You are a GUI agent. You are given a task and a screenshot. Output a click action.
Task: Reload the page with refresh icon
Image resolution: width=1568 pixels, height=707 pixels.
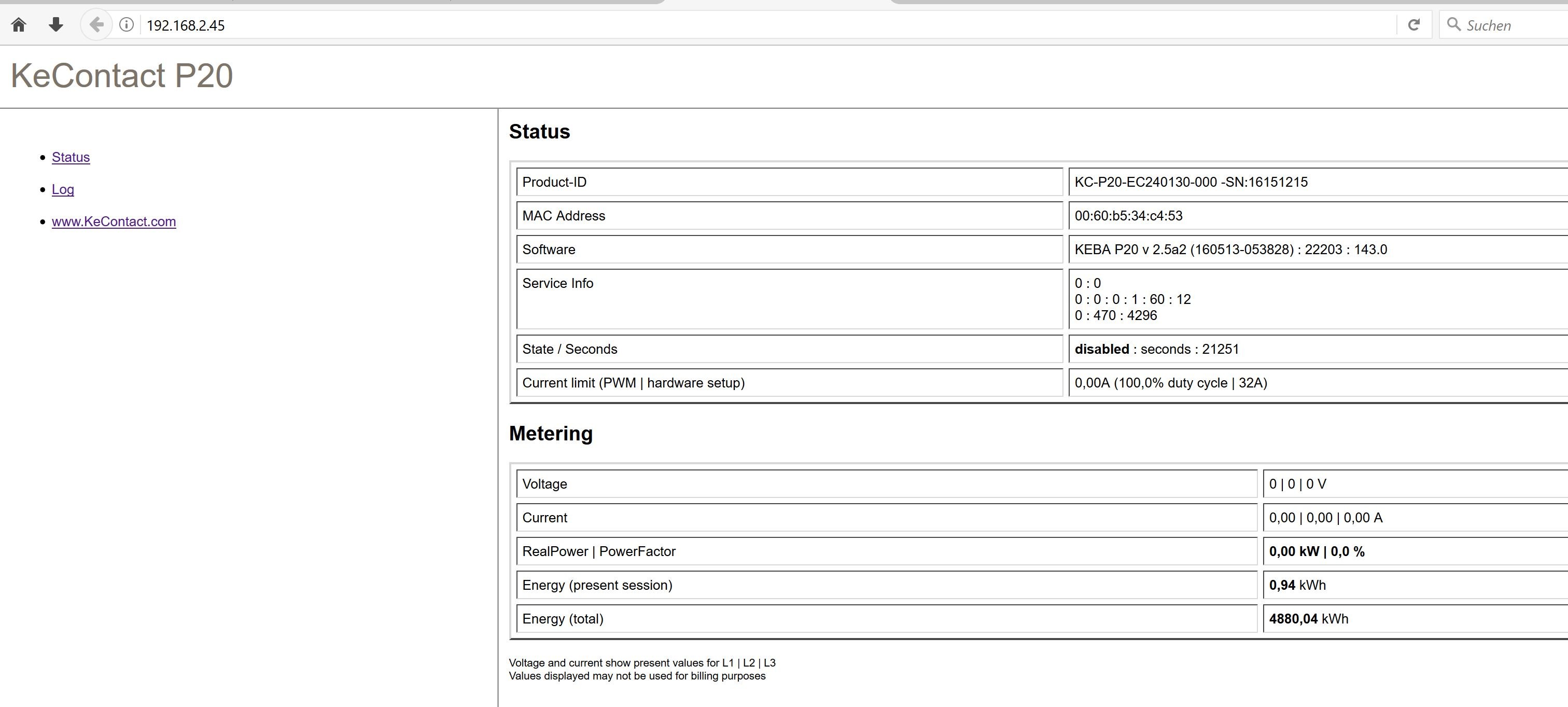click(1414, 25)
